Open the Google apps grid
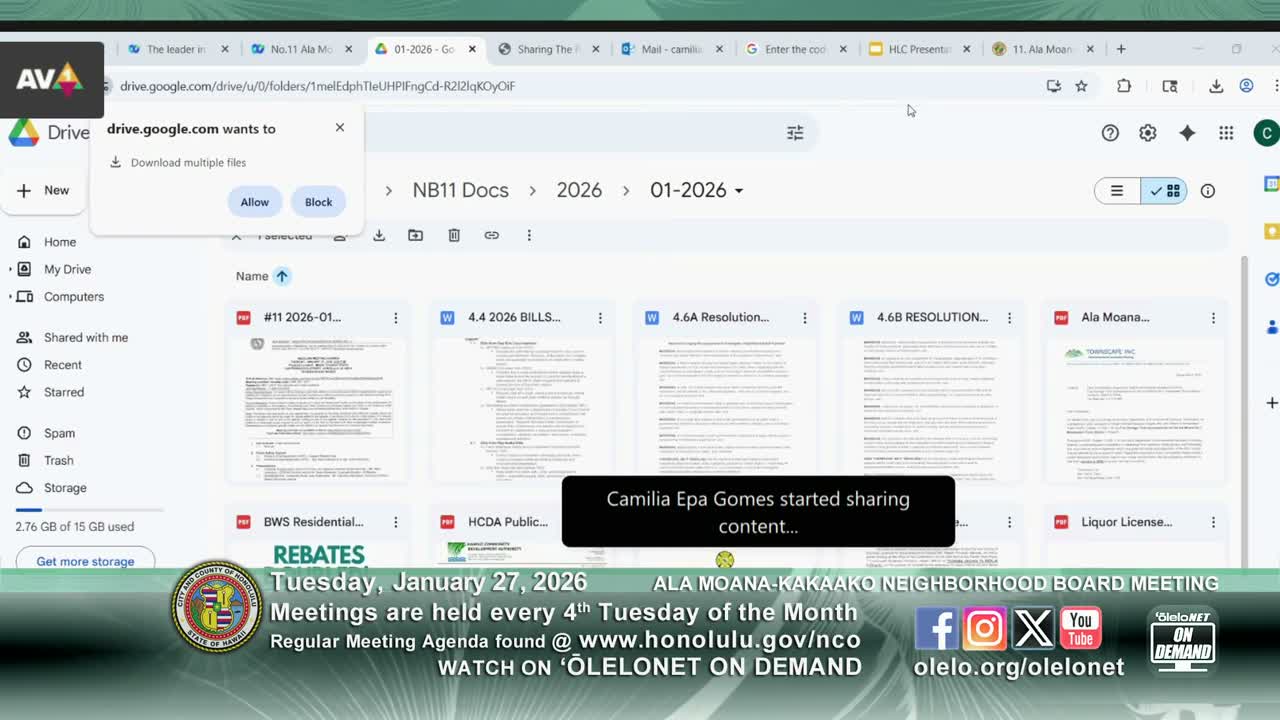This screenshot has width=1280, height=720. click(1226, 133)
